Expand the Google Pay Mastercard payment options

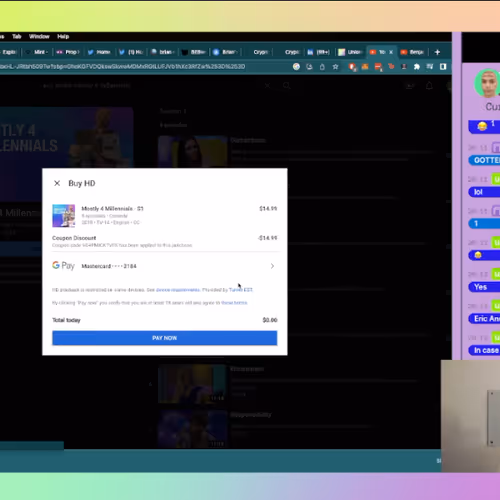(272, 266)
